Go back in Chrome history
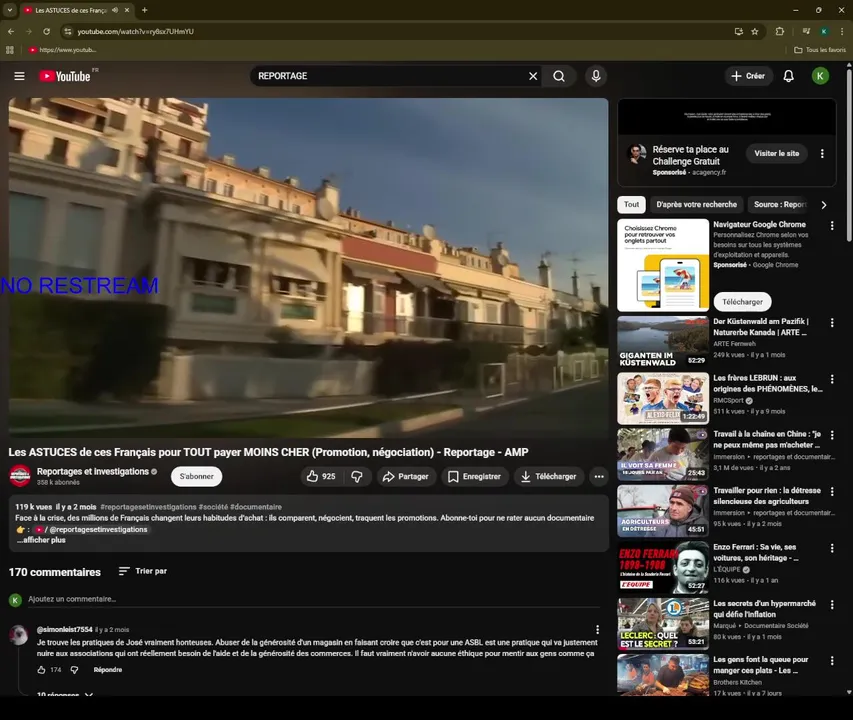The image size is (853, 720). (11, 32)
